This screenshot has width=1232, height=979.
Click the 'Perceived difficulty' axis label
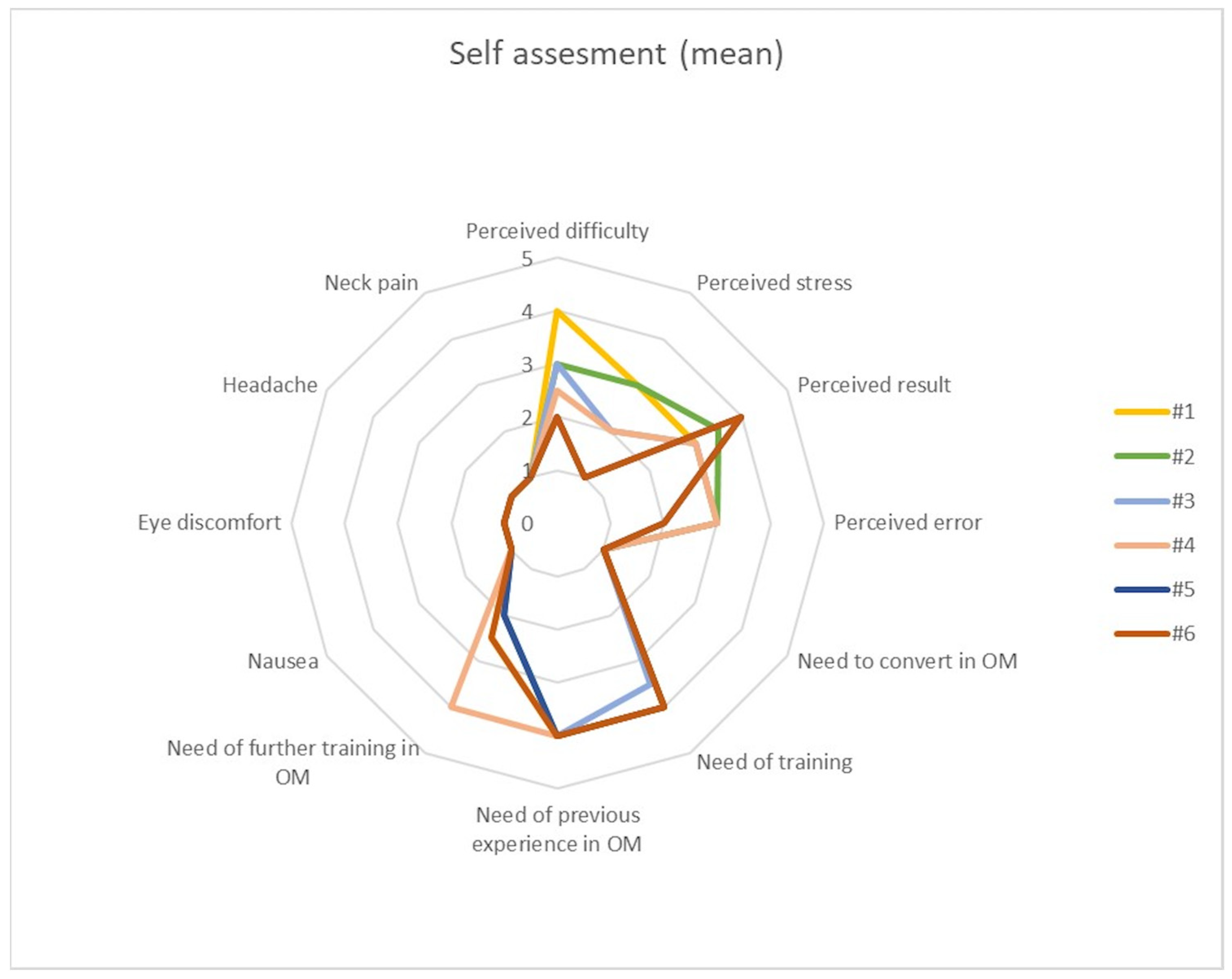point(557,232)
